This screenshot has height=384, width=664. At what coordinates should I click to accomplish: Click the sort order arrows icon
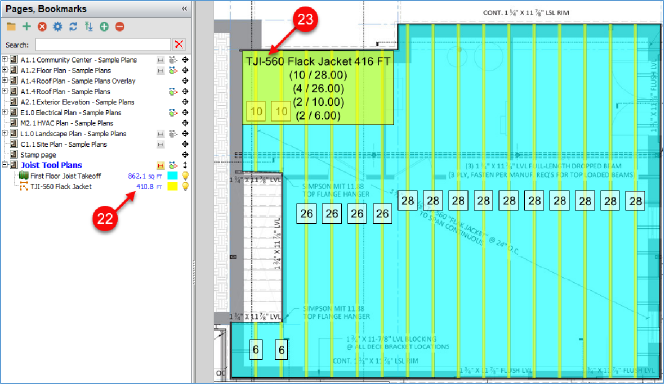[x=89, y=27]
